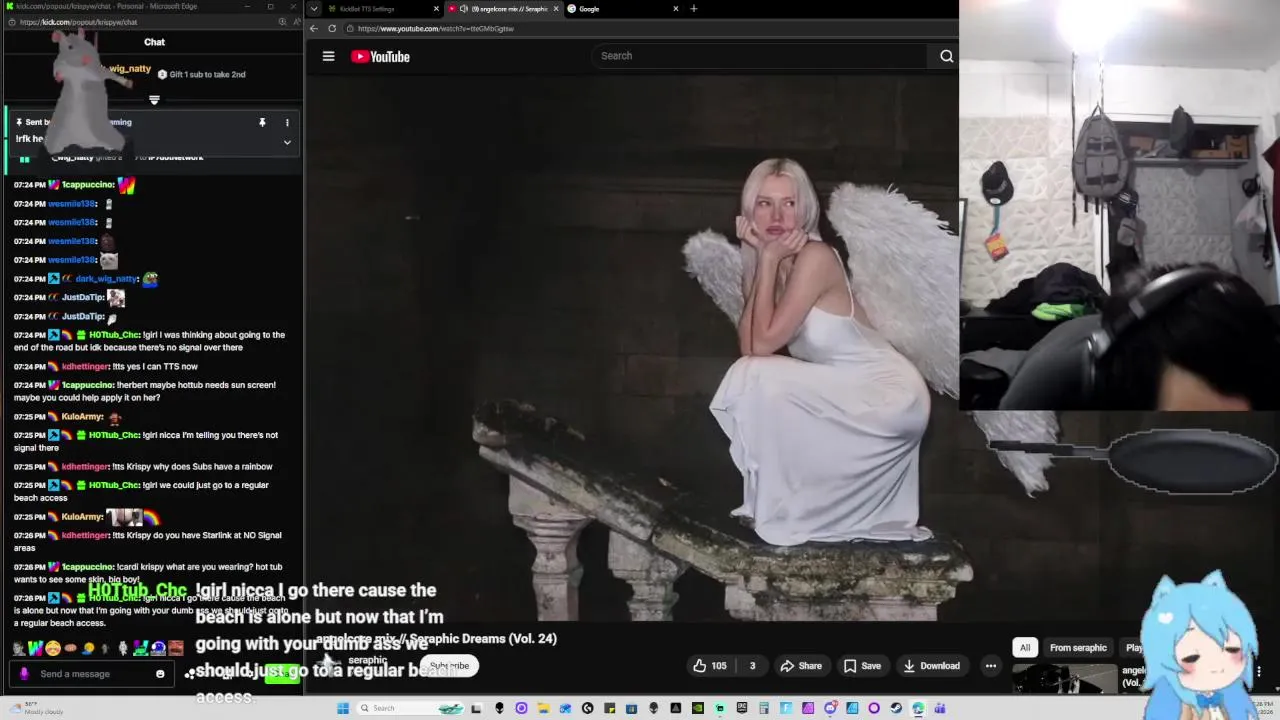The width and height of the screenshot is (1280, 720).
Task: Open pinned message options three dots
Action: coord(287,123)
